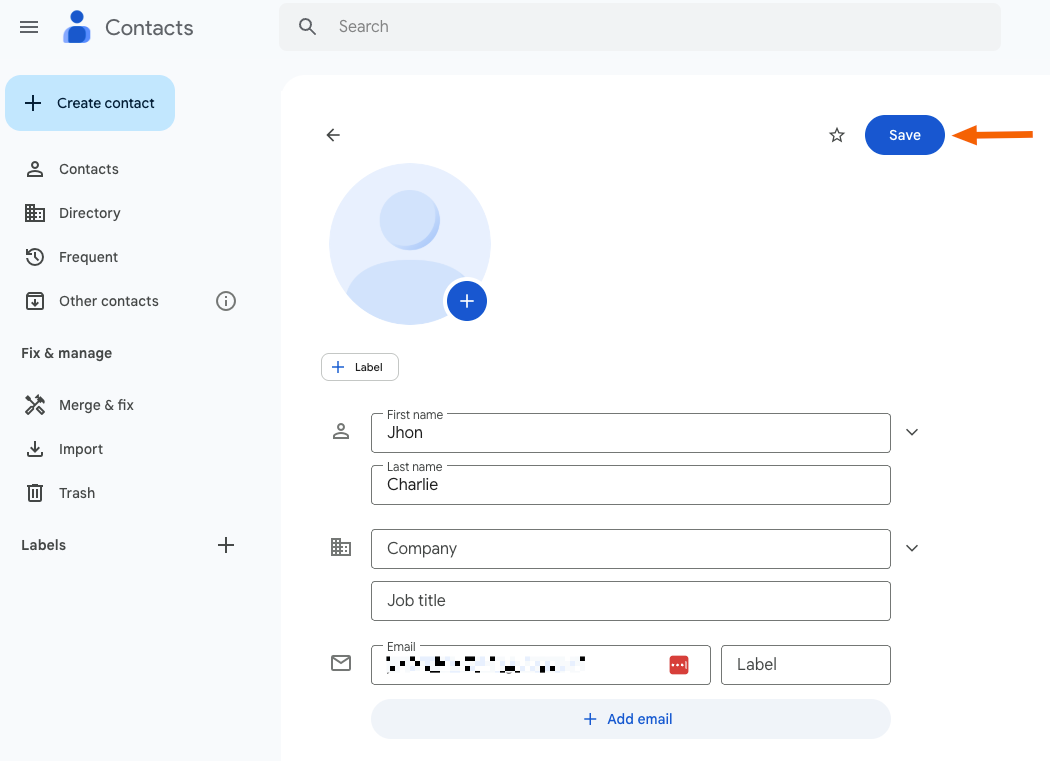The height and width of the screenshot is (761, 1050).
Task: Click the Other contacts archive icon
Action: [x=35, y=301]
